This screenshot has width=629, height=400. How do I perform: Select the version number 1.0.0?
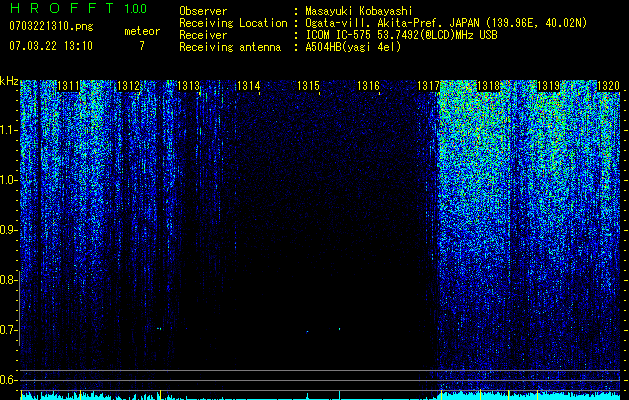[135, 8]
